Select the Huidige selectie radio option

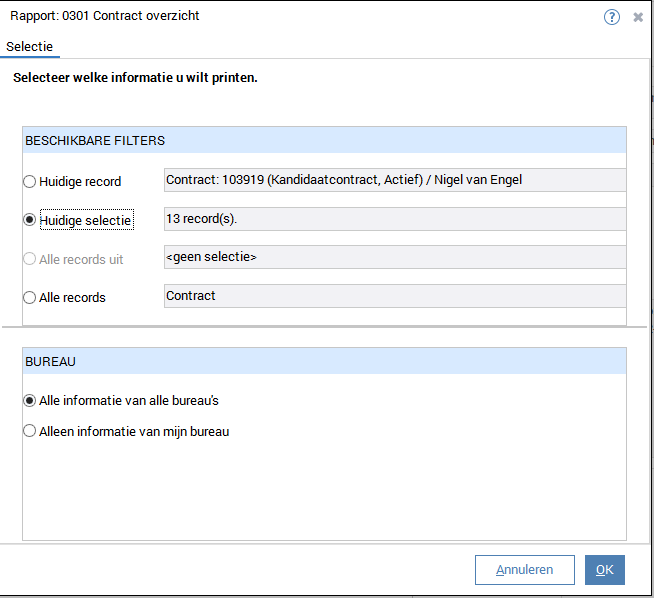coord(30,220)
